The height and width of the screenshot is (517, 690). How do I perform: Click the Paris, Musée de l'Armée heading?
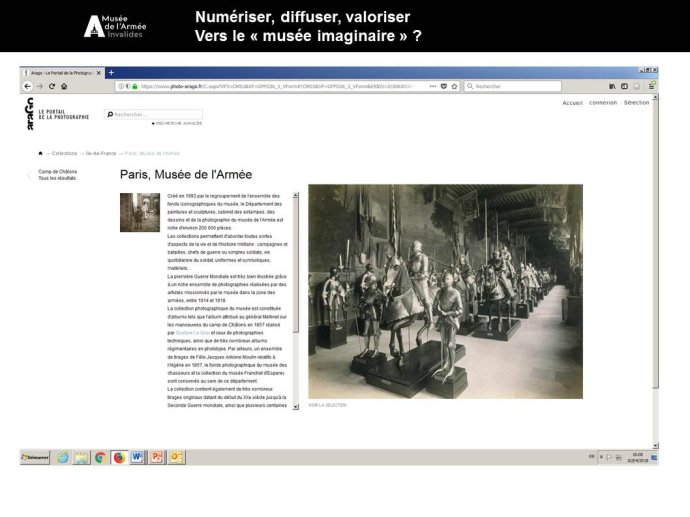click(186, 174)
